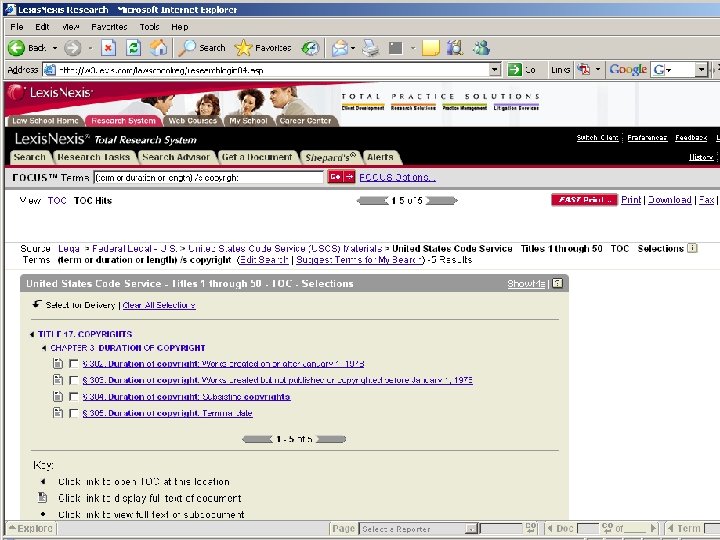Click the Edit toolbar icon next to printer
Screen dimensions: 720x540
[395, 48]
